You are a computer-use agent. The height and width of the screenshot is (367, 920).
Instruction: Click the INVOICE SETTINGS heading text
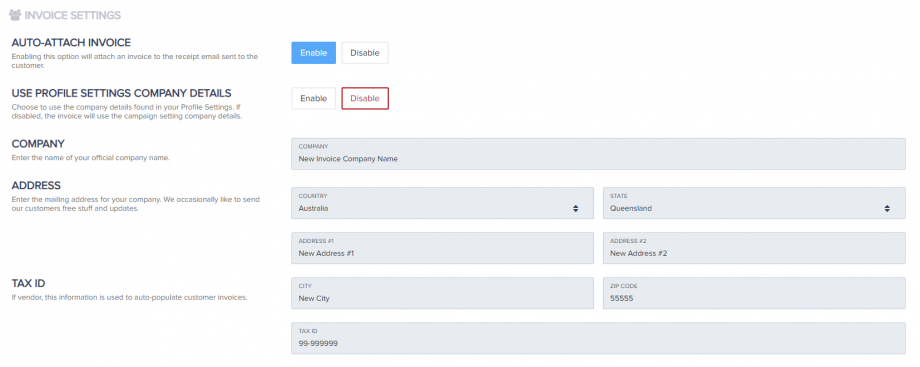point(73,15)
